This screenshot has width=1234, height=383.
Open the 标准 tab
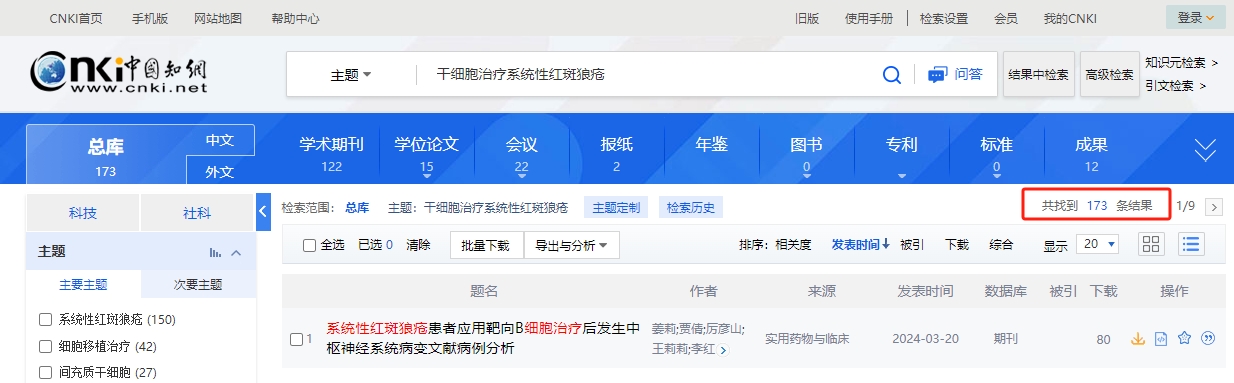click(x=996, y=153)
